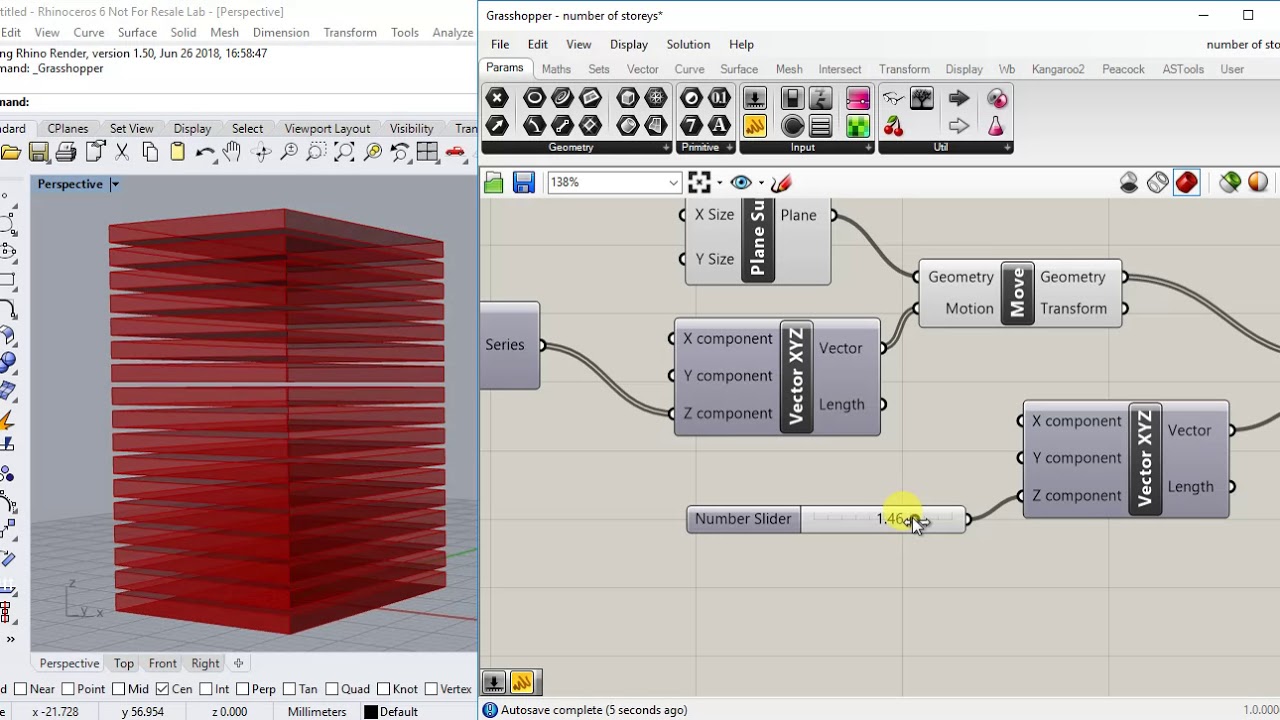Switch to the Top viewport tab
Image resolution: width=1280 pixels, height=720 pixels.
(x=124, y=663)
